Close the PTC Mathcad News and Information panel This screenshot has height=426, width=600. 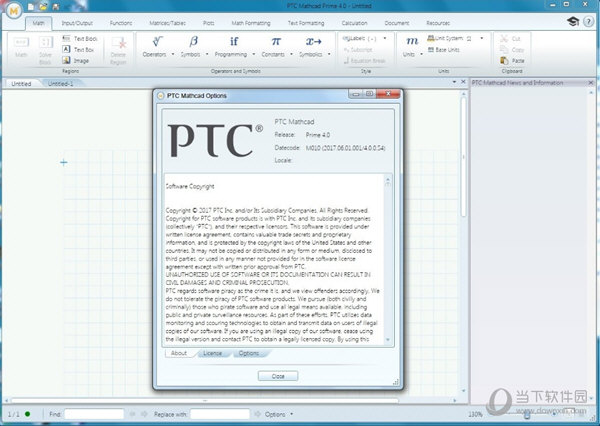coord(591,83)
